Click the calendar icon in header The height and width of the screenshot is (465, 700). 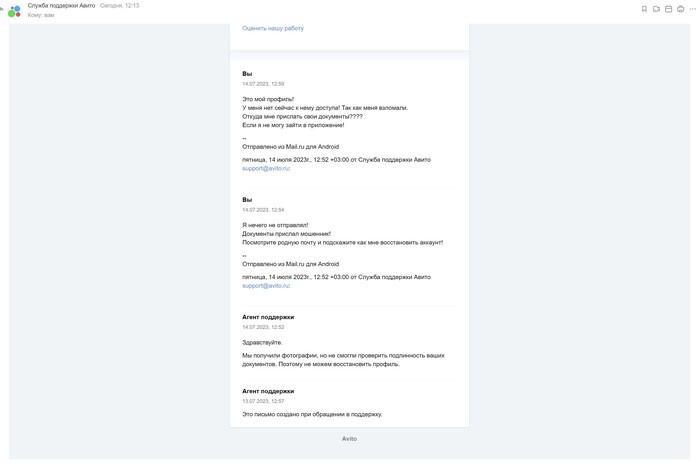tap(669, 9)
